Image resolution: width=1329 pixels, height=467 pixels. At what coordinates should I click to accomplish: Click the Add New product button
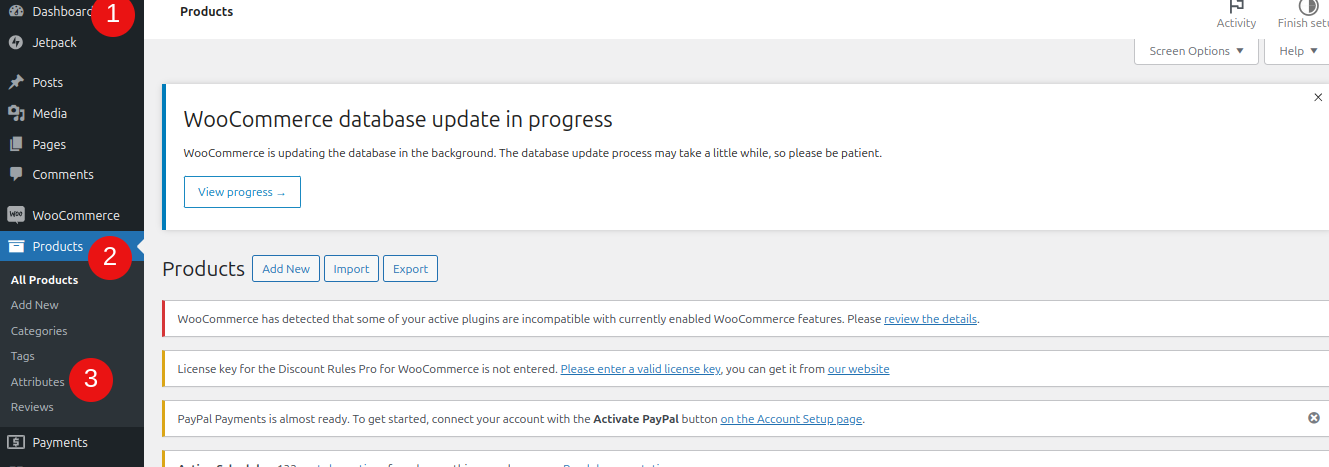[286, 269]
